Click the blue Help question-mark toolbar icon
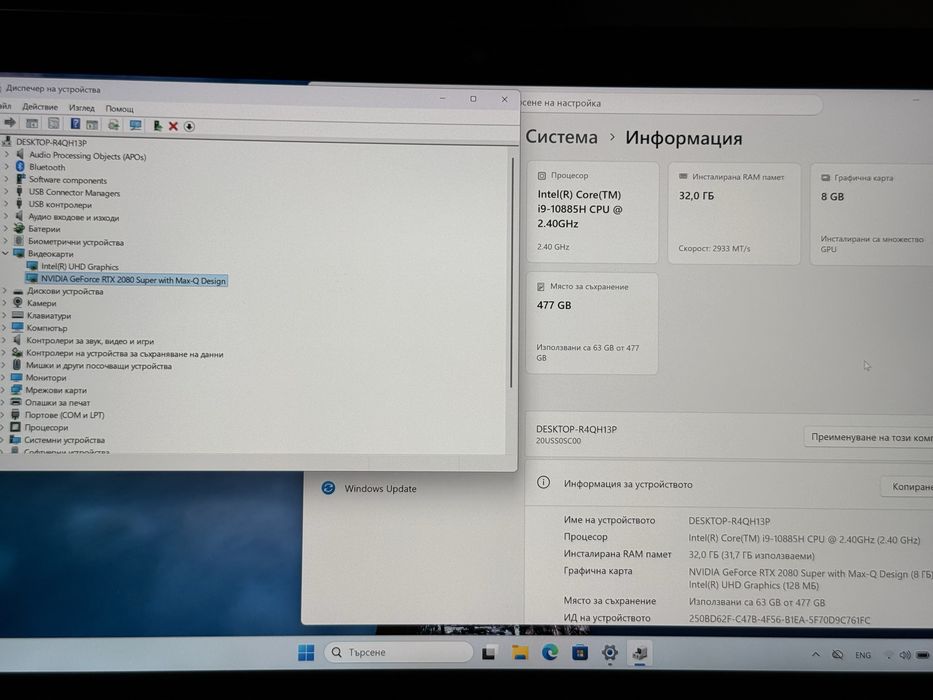This screenshot has width=933, height=700. point(75,124)
